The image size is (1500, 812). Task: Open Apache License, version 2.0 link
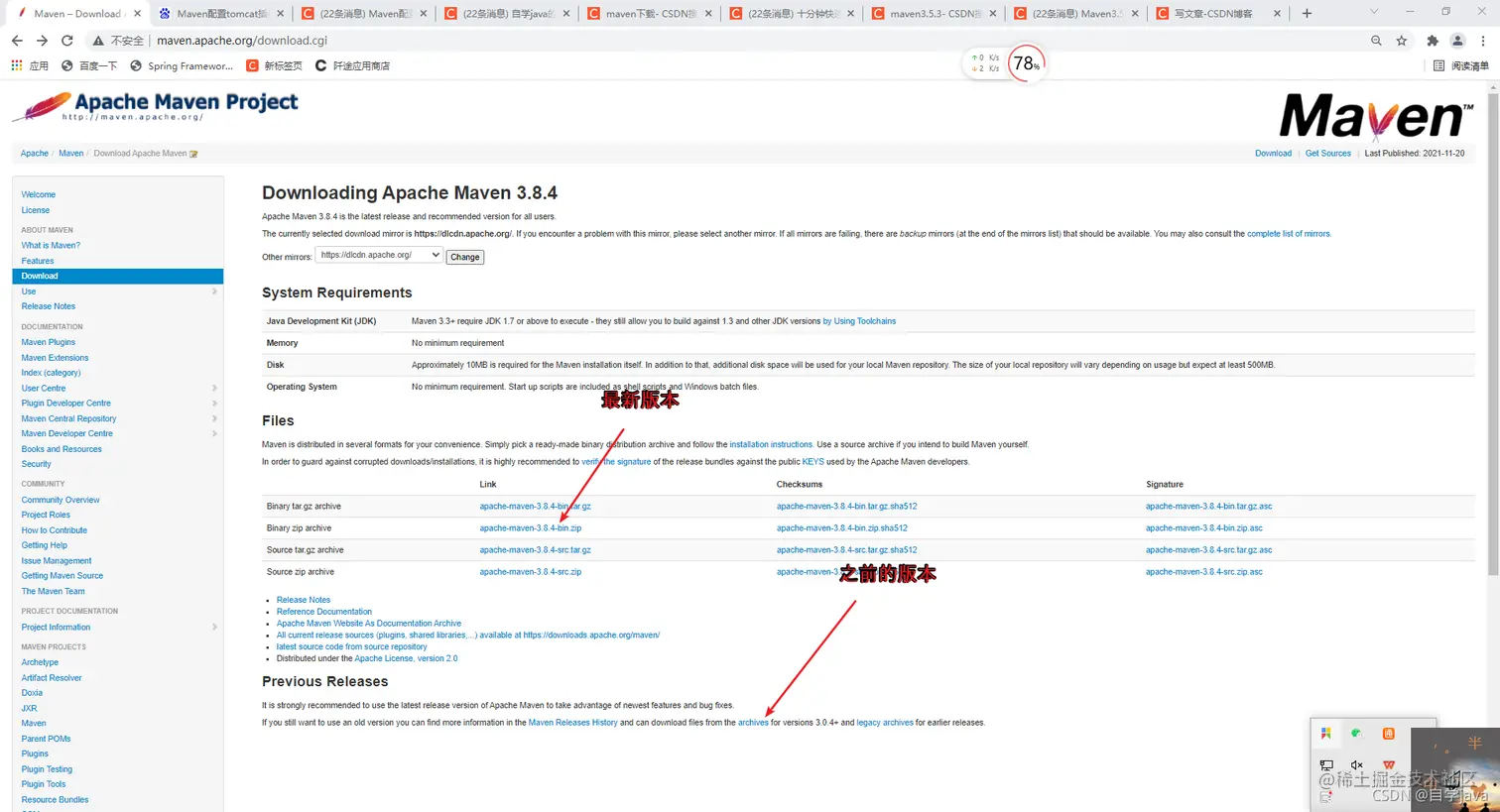(406, 658)
